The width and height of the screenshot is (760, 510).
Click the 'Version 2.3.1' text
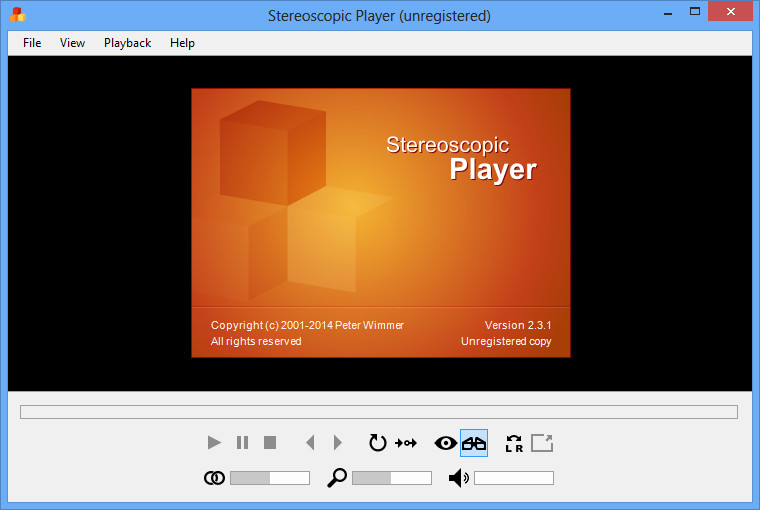click(x=518, y=325)
